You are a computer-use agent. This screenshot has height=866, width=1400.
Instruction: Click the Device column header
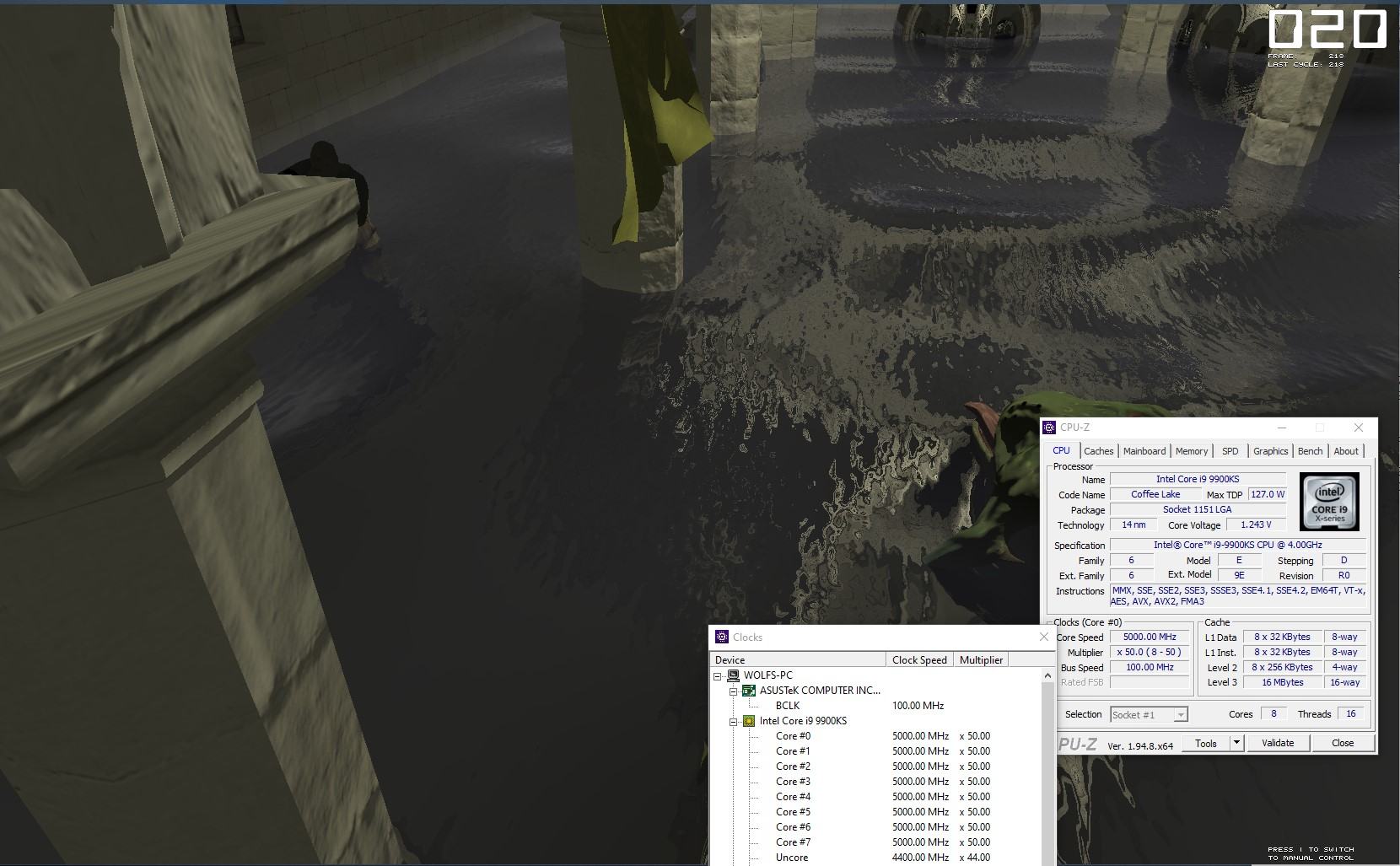[798, 660]
